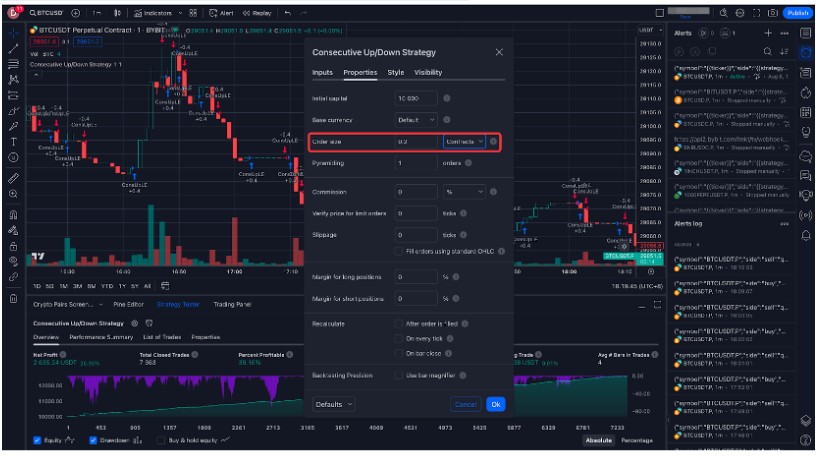This screenshot has height=457, width=816.
Task: Undo the last chart action
Action: pos(288,13)
